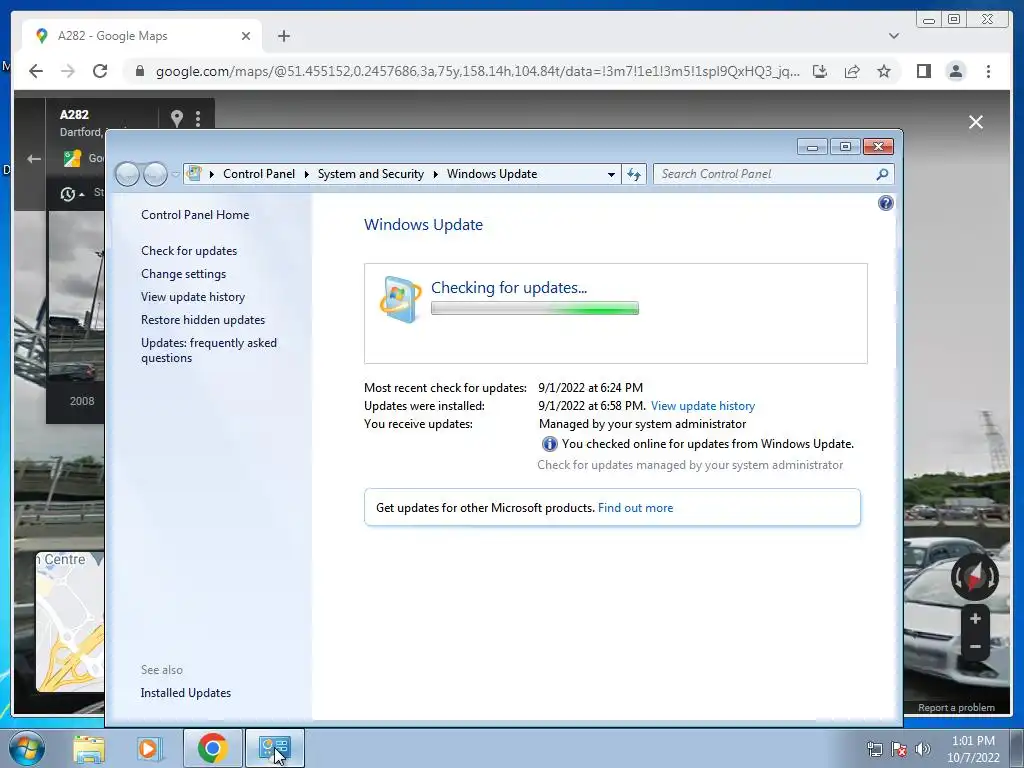Image resolution: width=1024 pixels, height=768 pixels.
Task: Click Report a problem in Maps
Action: click(956, 707)
